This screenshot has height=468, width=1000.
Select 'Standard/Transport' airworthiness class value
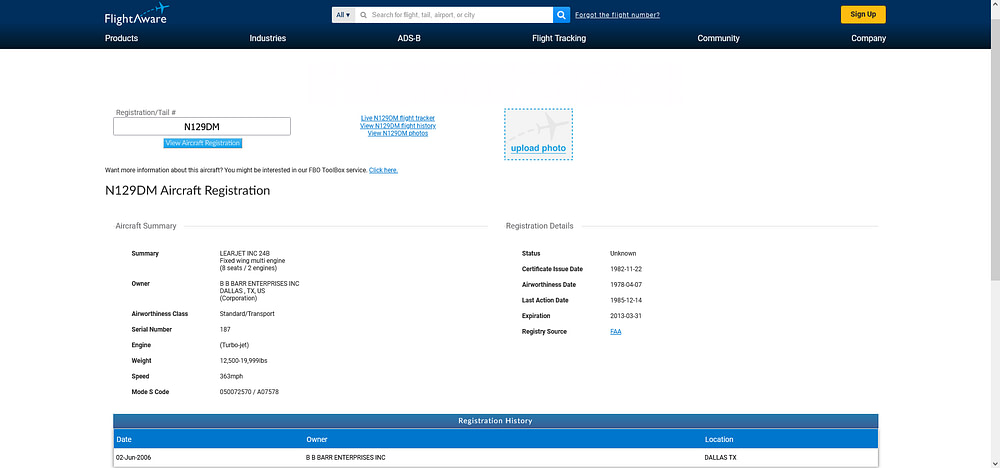point(247,314)
